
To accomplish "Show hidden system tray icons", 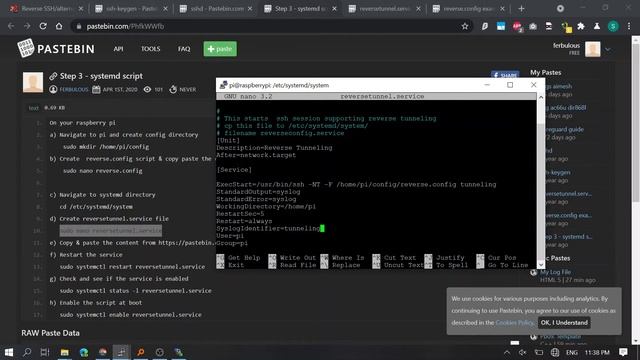I will click(x=507, y=352).
